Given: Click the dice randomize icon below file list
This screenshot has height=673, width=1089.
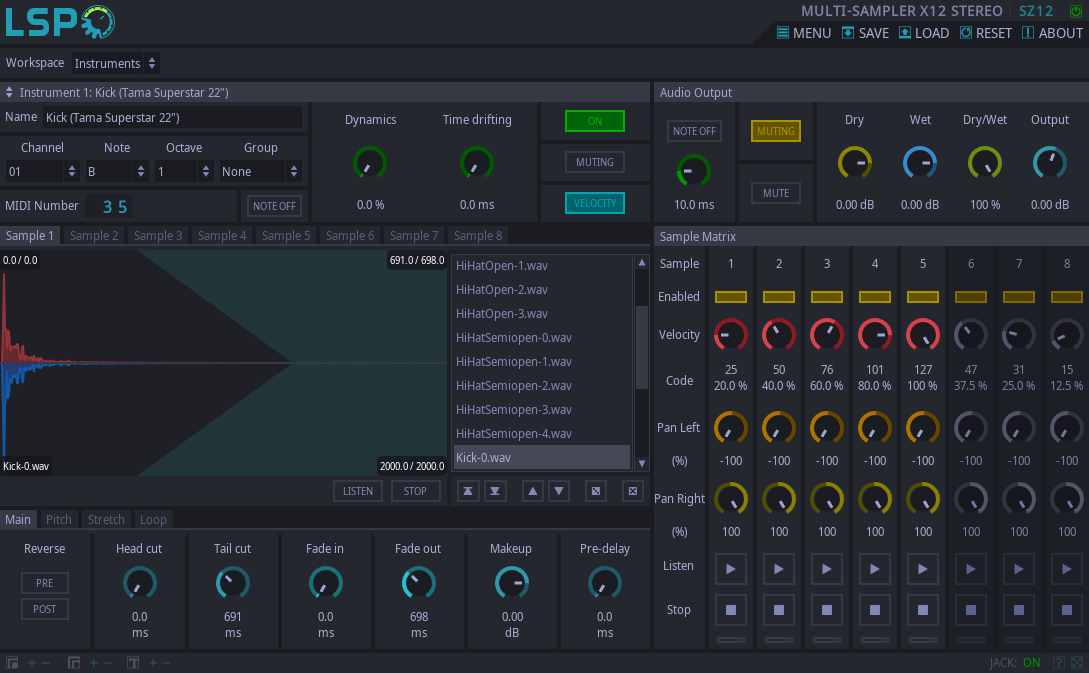Looking at the screenshot, I should point(596,491).
